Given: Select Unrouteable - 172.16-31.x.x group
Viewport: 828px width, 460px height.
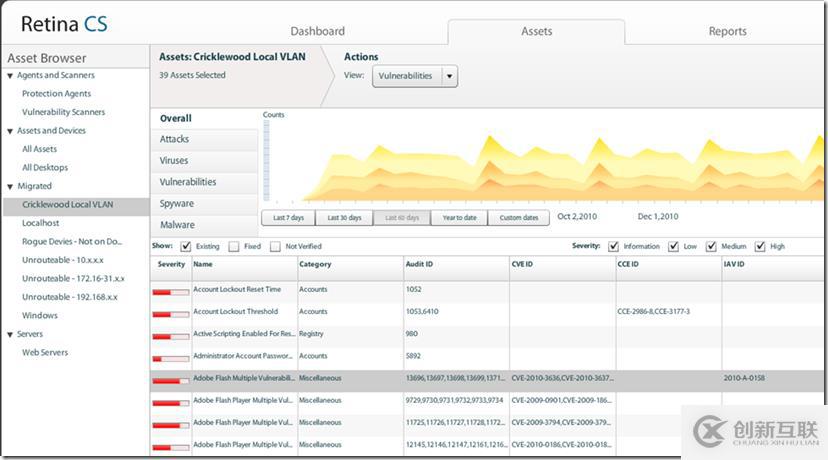Looking at the screenshot, I should coord(73,278).
